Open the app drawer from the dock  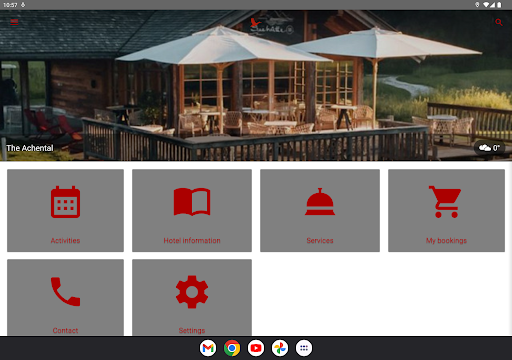pyautogui.click(x=304, y=348)
